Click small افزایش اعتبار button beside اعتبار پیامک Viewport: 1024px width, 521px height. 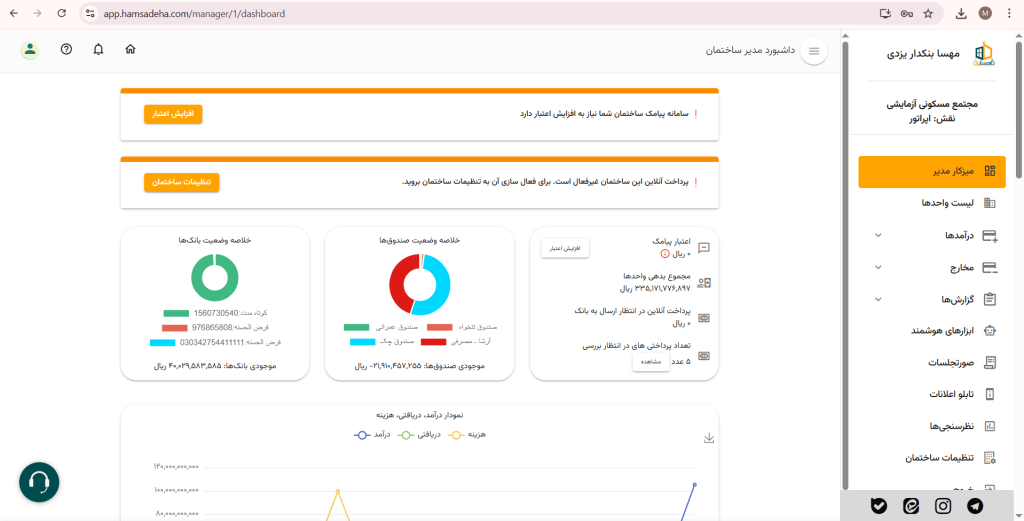point(565,249)
